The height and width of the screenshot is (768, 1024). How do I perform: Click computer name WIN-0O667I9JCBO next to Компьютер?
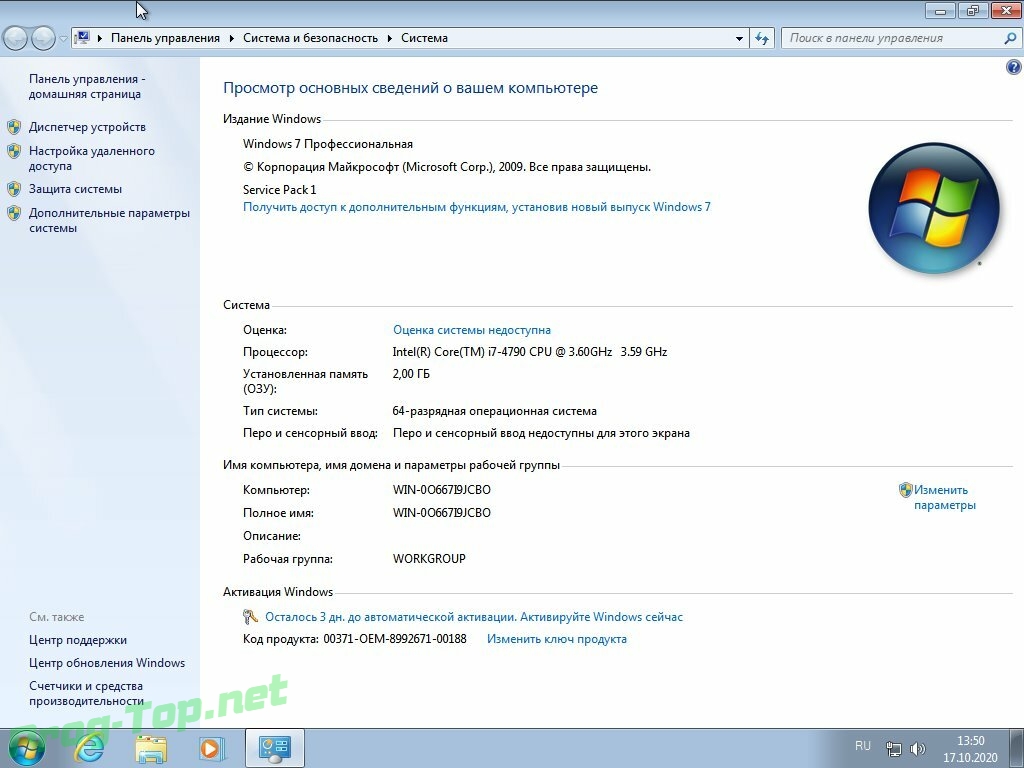(x=441, y=490)
